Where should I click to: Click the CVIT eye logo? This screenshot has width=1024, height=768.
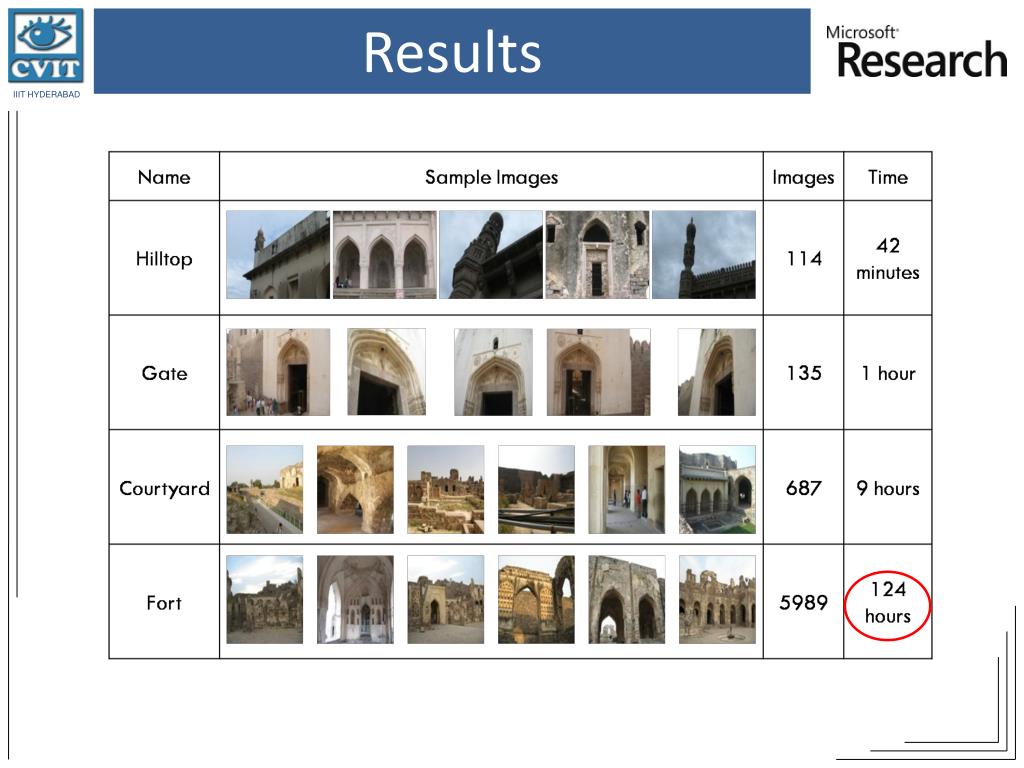[x=46, y=45]
